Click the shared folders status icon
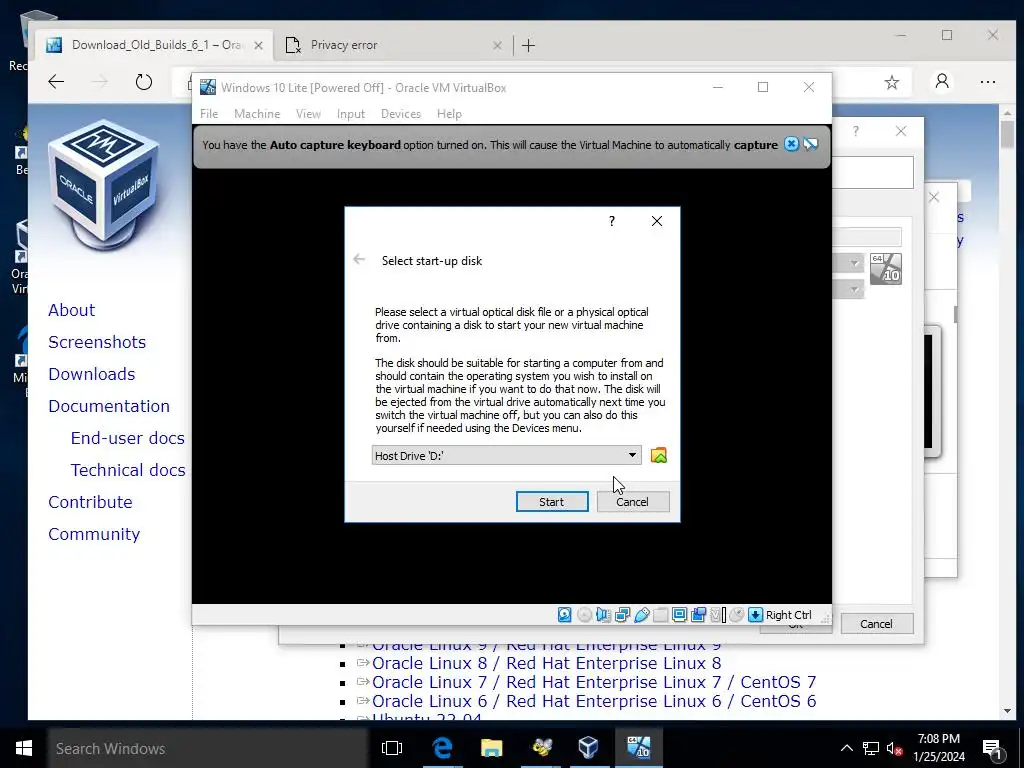The width and height of the screenshot is (1024, 768). [x=660, y=615]
